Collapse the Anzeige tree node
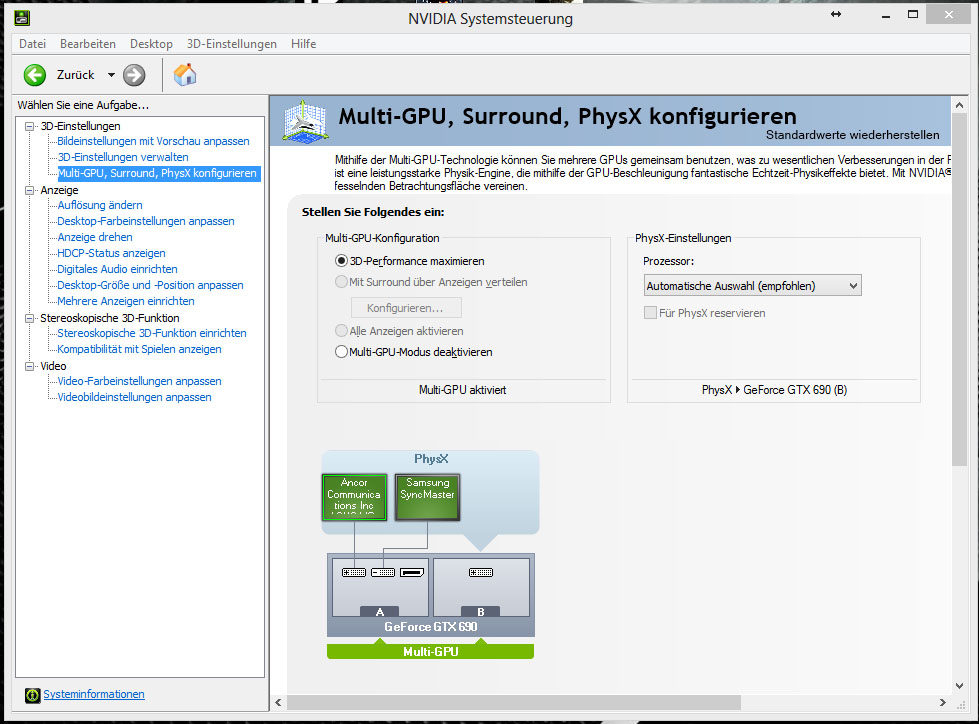Screen dimensions: 979x724 [x=29, y=190]
